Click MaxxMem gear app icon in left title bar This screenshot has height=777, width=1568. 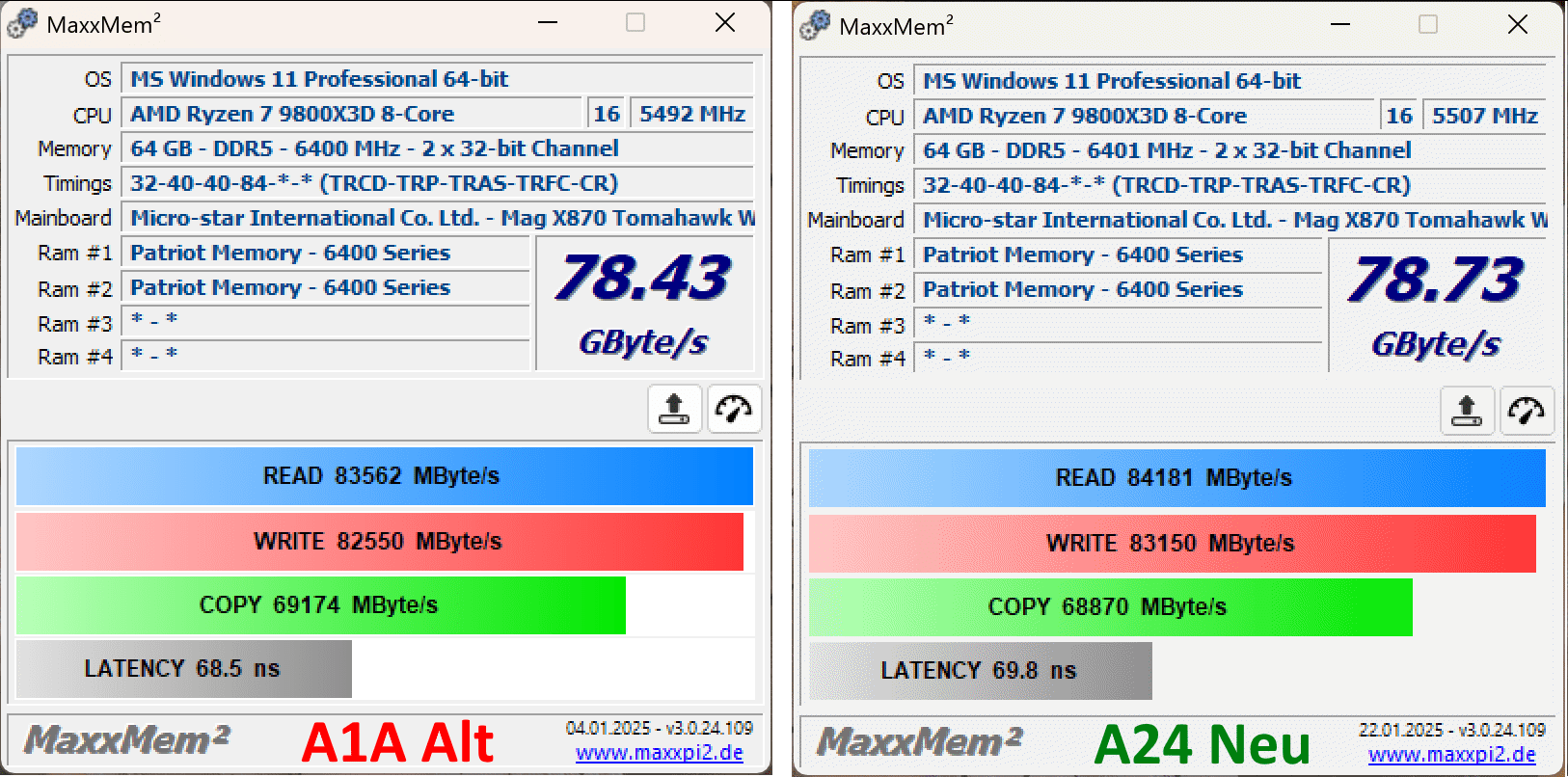coord(23,24)
